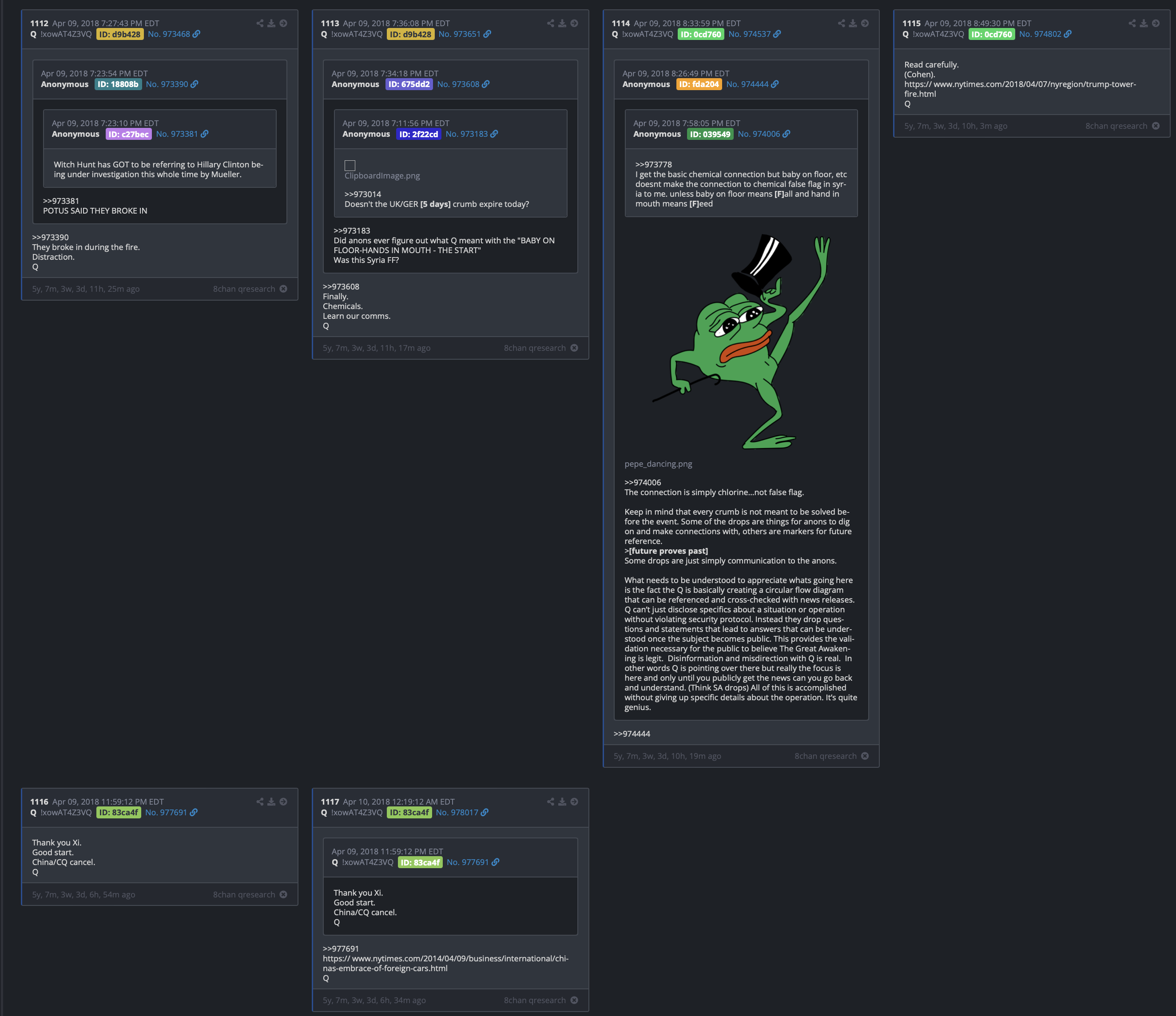This screenshot has width=1176, height=1016.
Task: Click the ID: 83ca4f badge on post 1116
Action: [x=119, y=812]
